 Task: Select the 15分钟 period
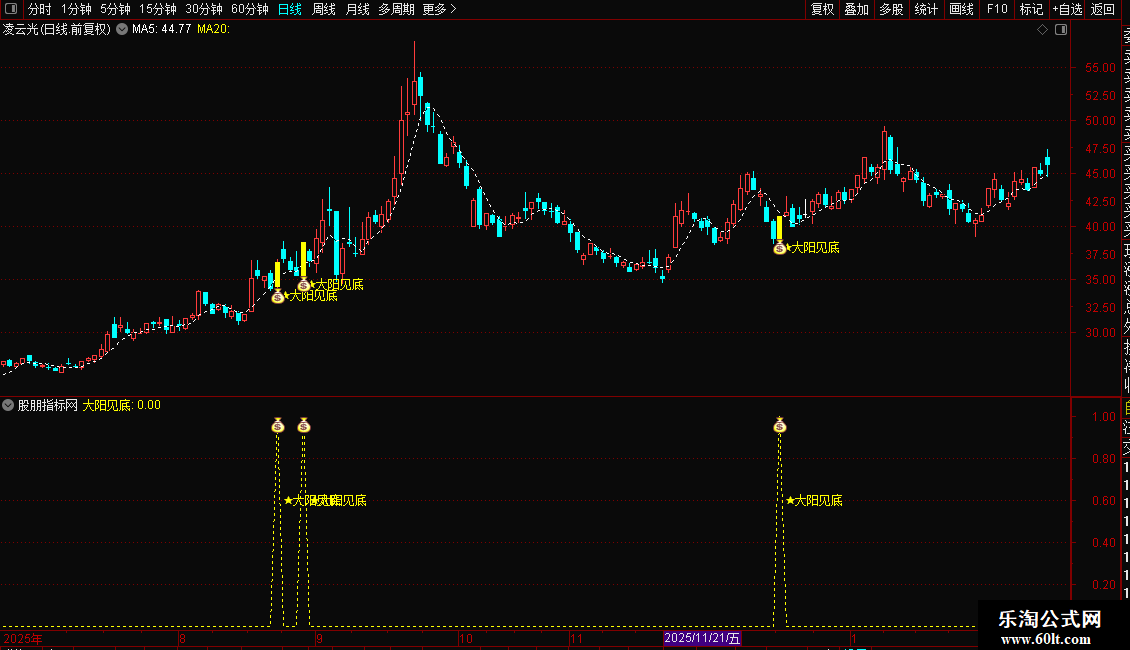click(x=158, y=9)
